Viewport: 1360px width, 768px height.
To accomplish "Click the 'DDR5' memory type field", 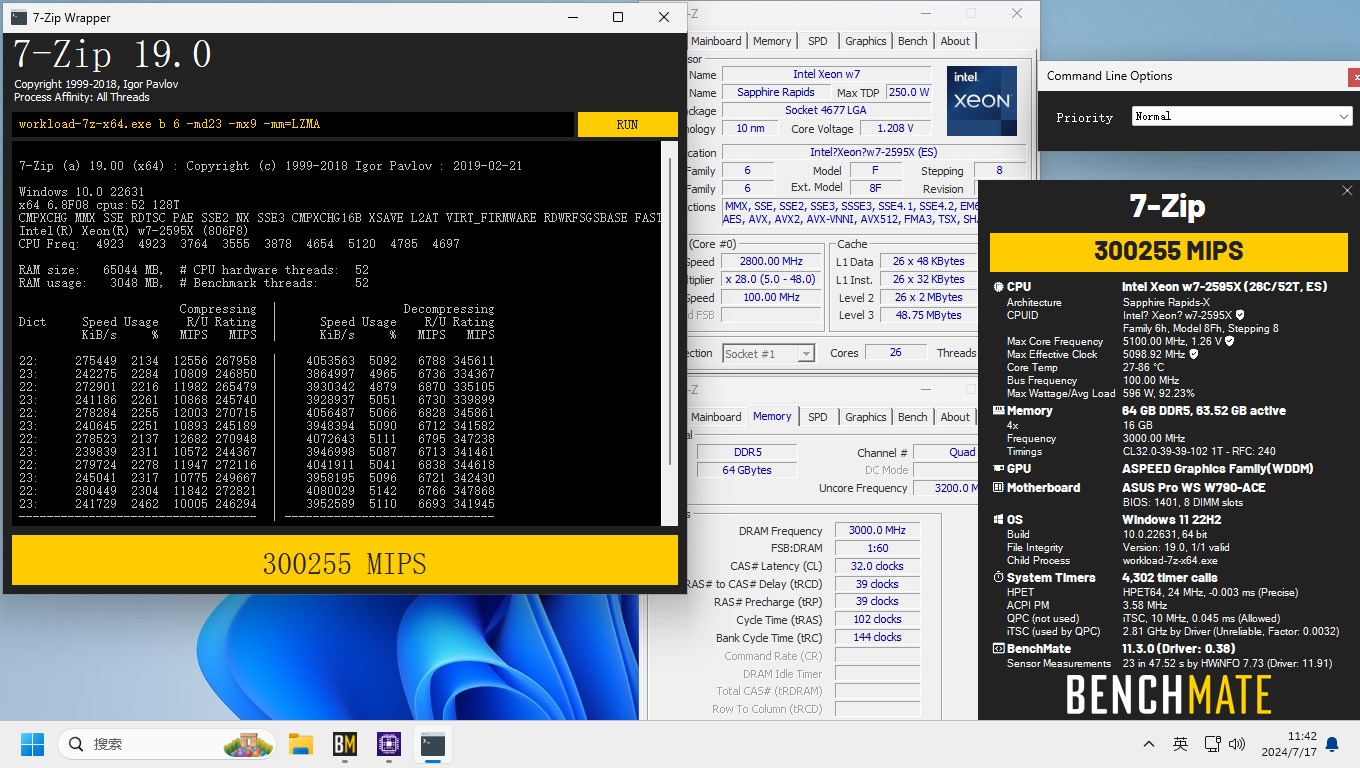I will pos(746,452).
